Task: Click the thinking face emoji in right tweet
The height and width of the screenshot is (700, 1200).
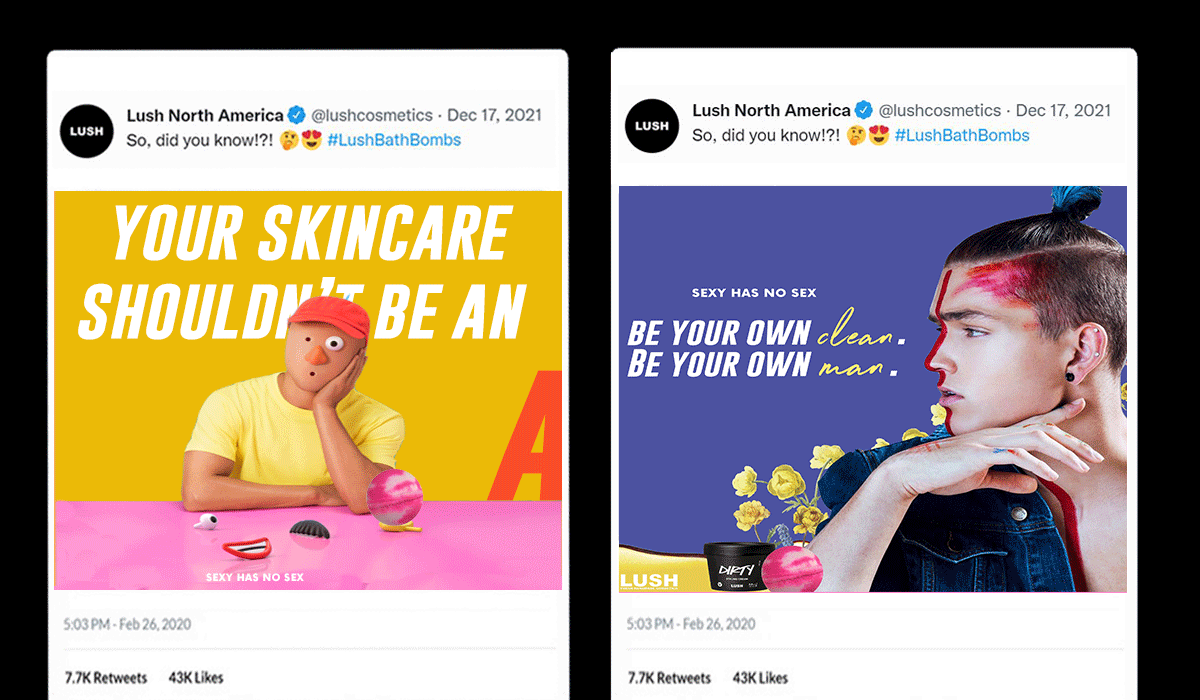Action: click(855, 135)
